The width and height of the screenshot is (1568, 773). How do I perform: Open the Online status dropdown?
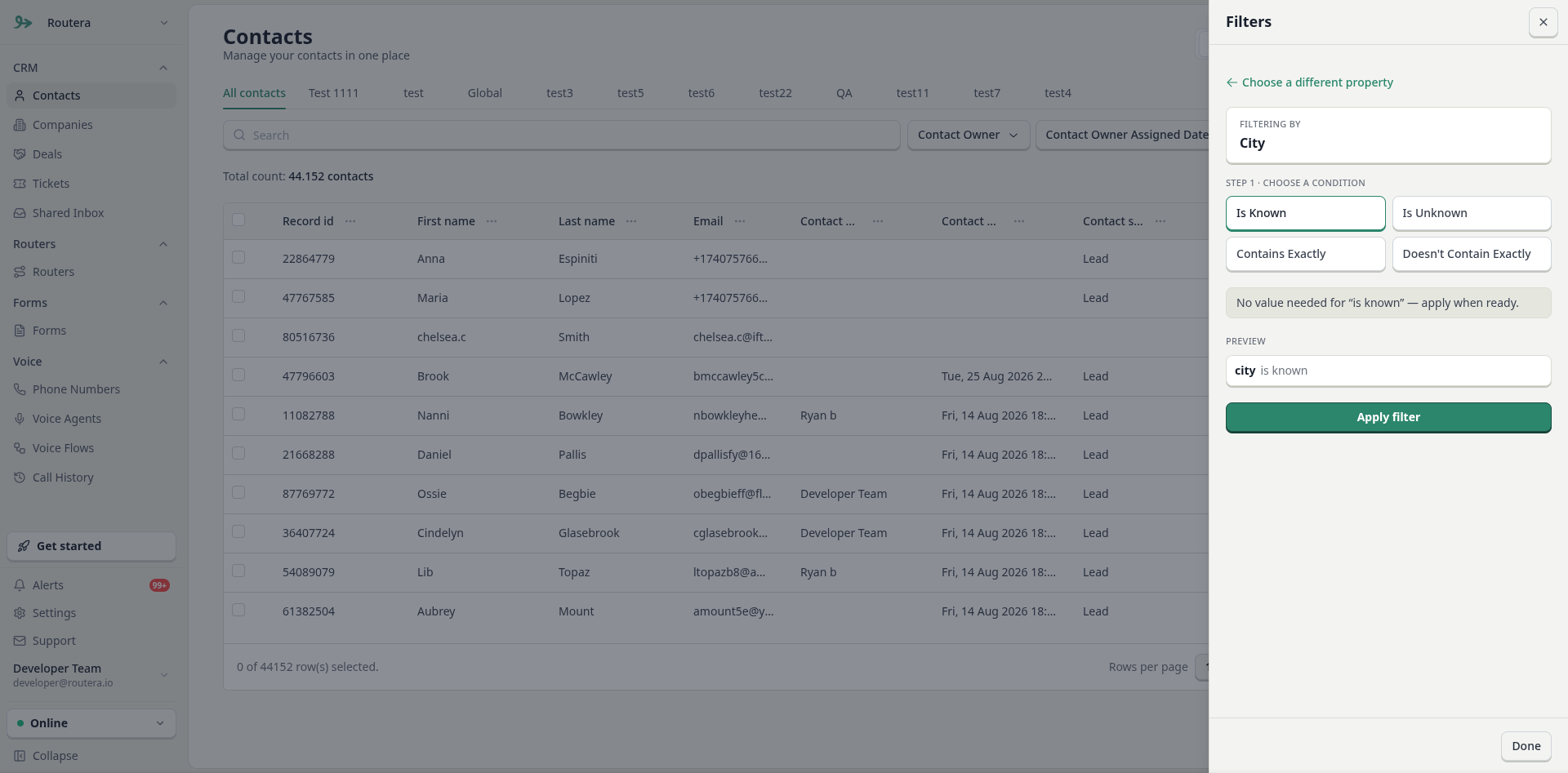click(91, 723)
